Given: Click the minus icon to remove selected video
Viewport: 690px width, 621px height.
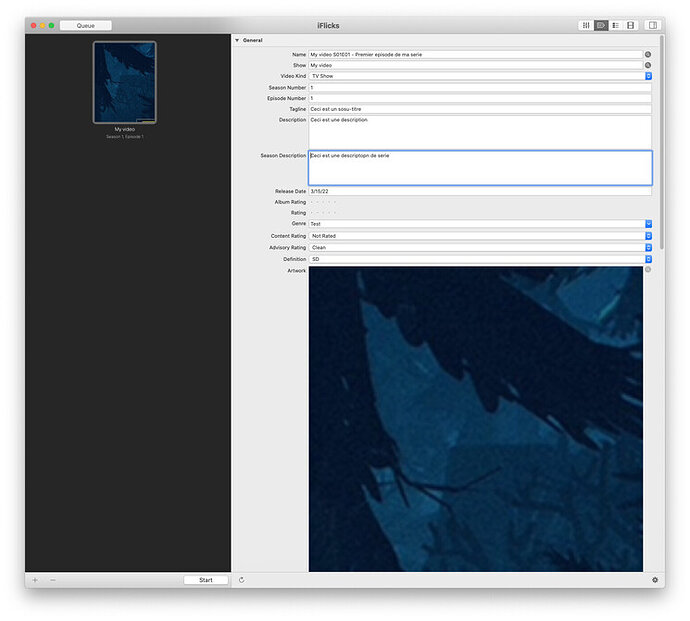Looking at the screenshot, I should pyautogui.click(x=53, y=580).
